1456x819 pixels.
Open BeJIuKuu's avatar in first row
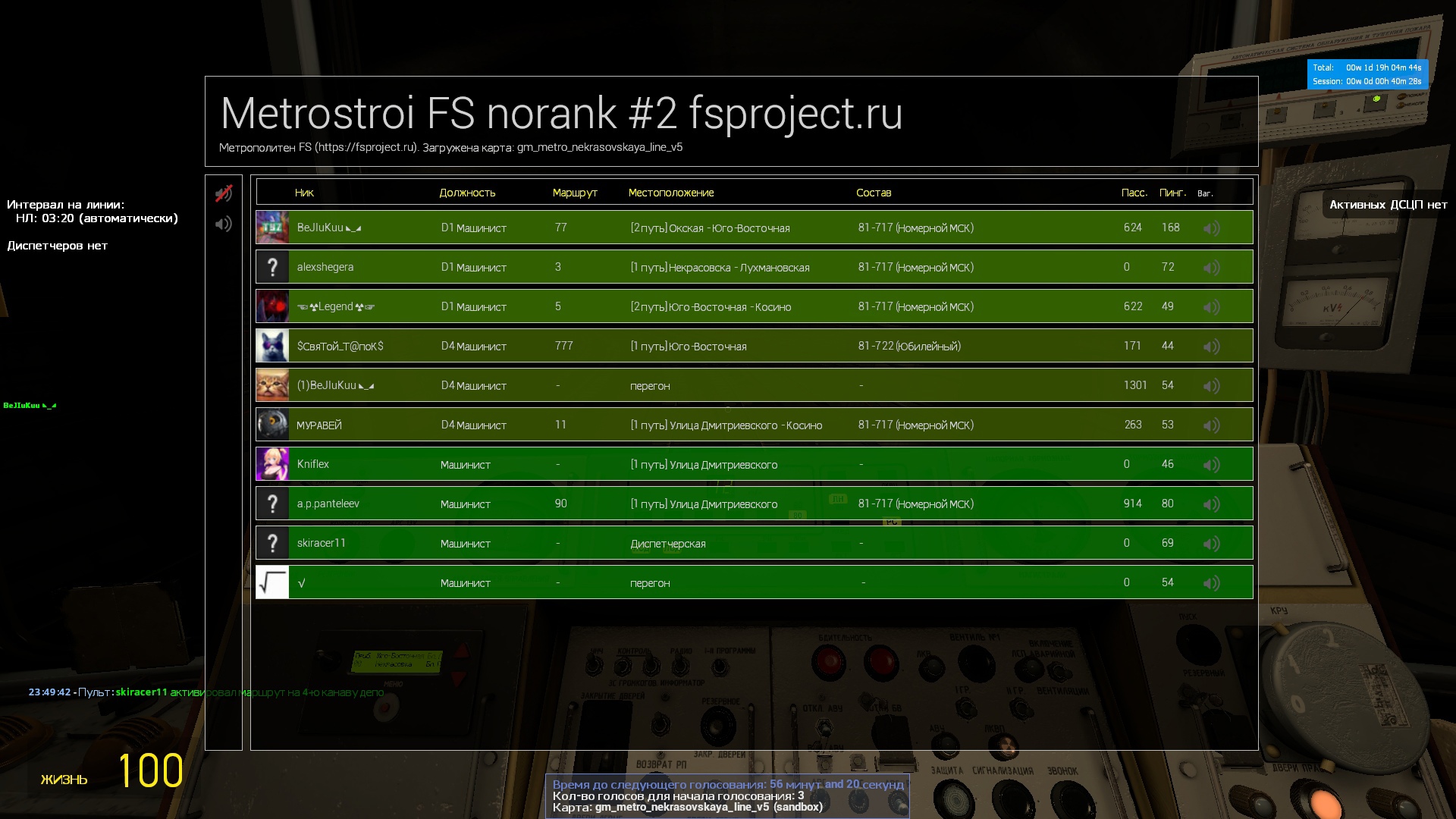272,227
